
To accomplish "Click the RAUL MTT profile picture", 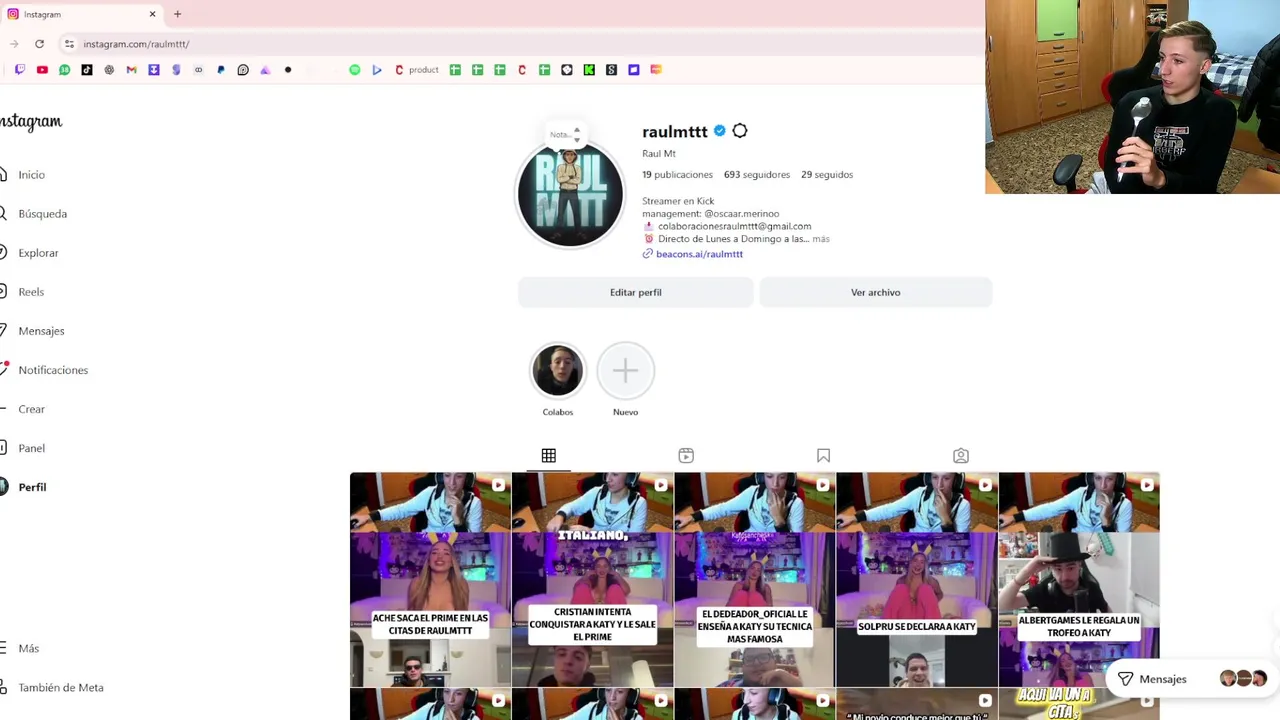I will click(x=570, y=196).
